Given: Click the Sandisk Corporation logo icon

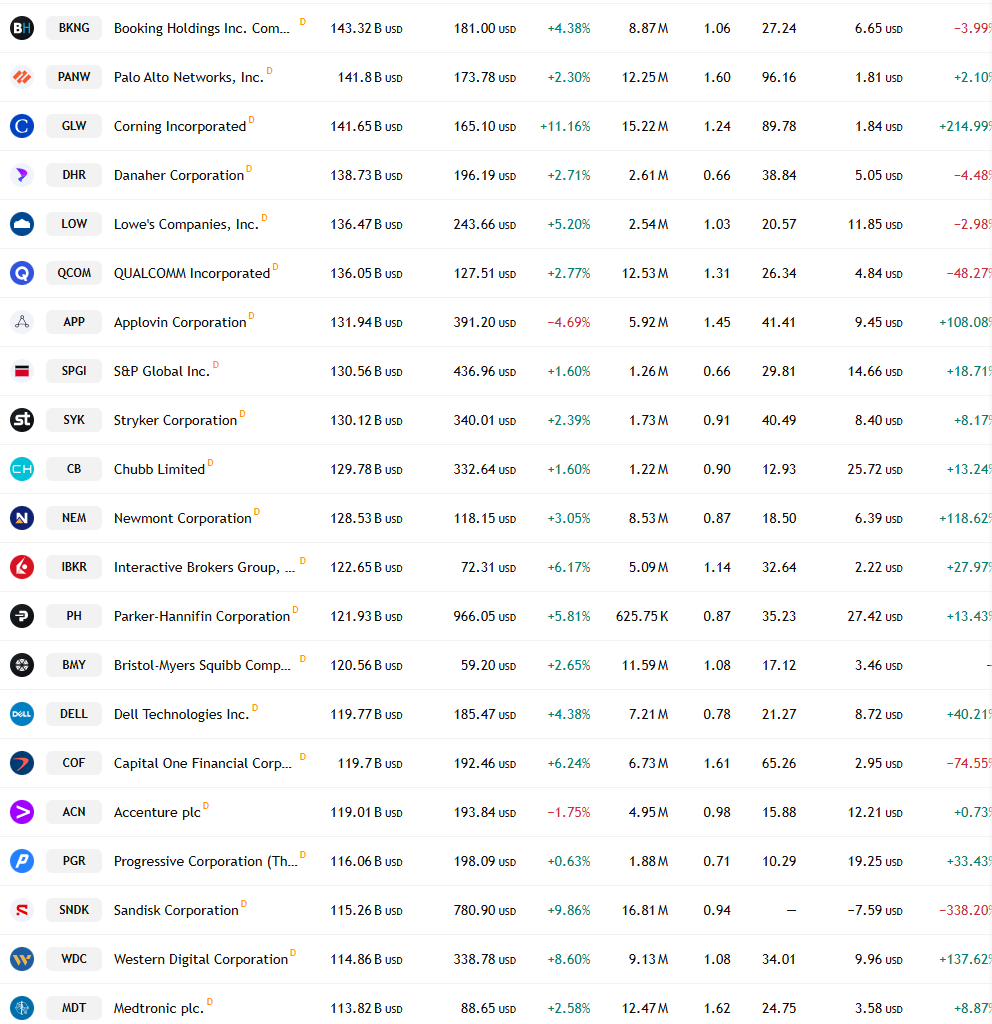Looking at the screenshot, I should [22, 910].
